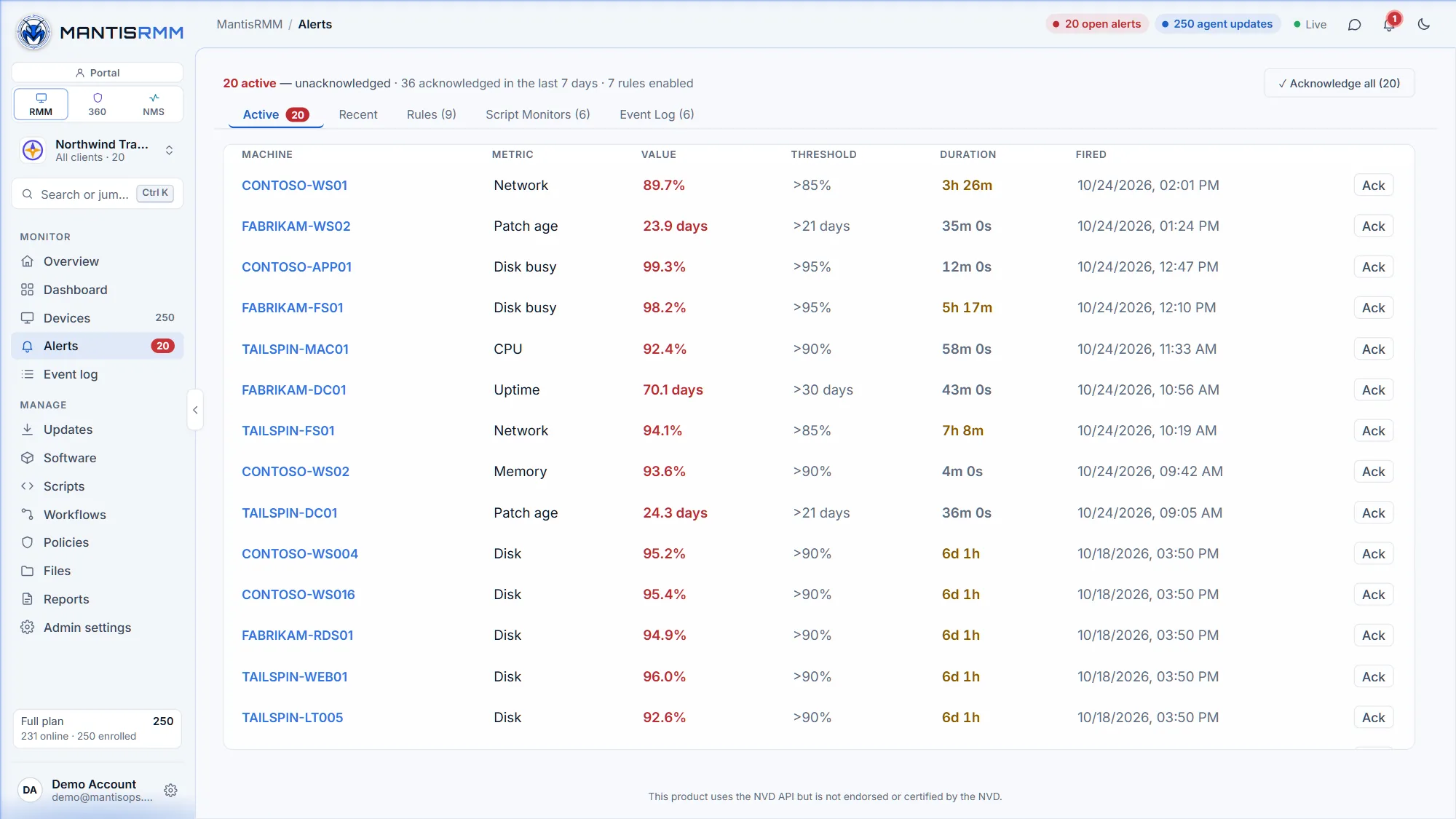Click Acknowledge all (20) button

click(1340, 83)
